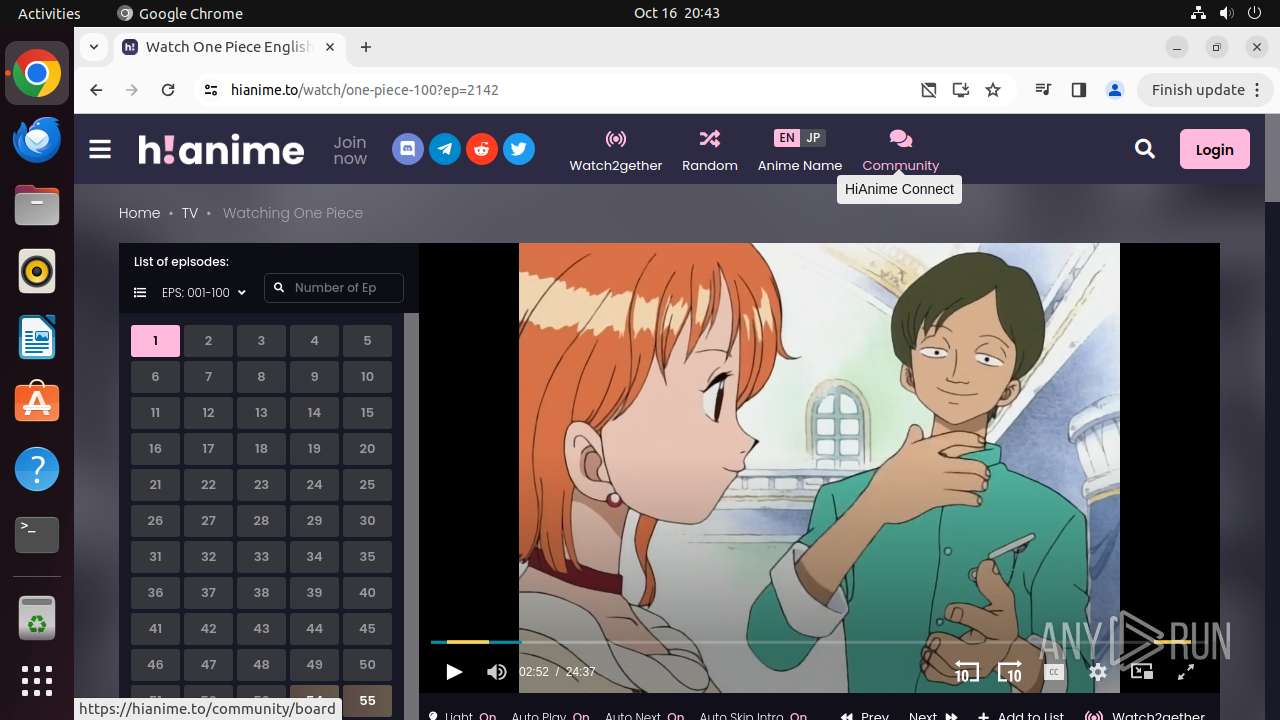Viewport: 1280px width, 720px height.
Task: Toggle Auto Skip Intro option
Action: [x=753, y=715]
